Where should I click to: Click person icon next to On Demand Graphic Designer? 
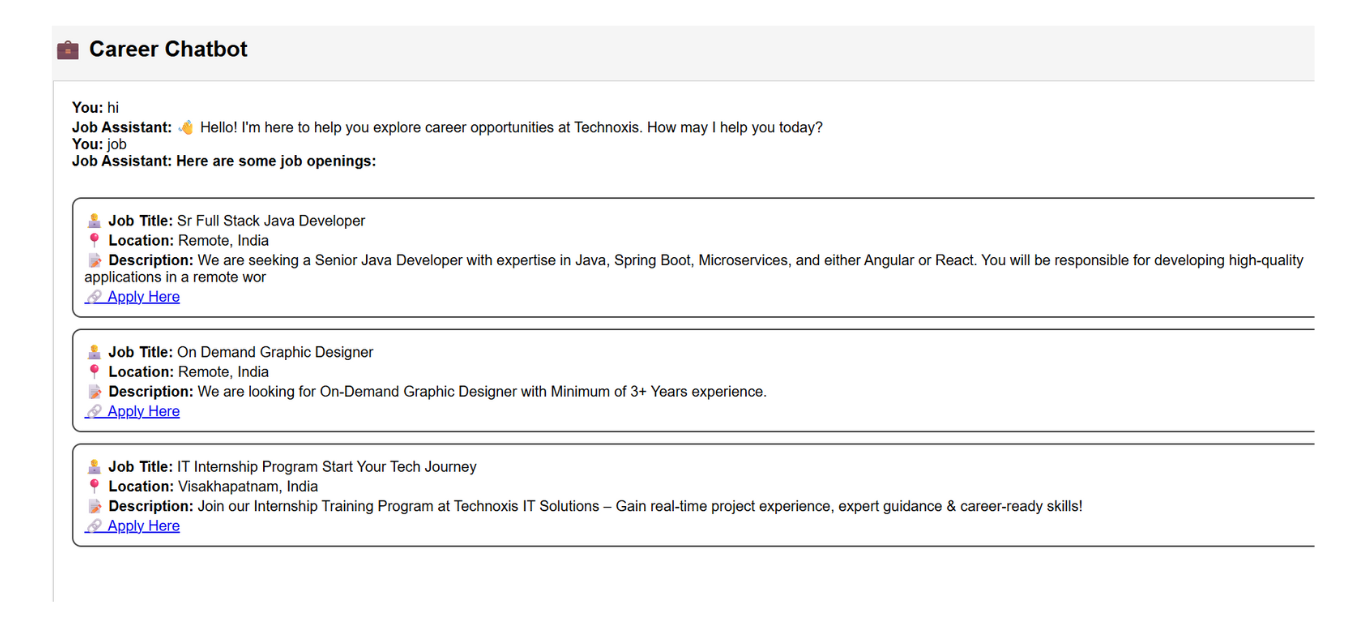coord(95,352)
